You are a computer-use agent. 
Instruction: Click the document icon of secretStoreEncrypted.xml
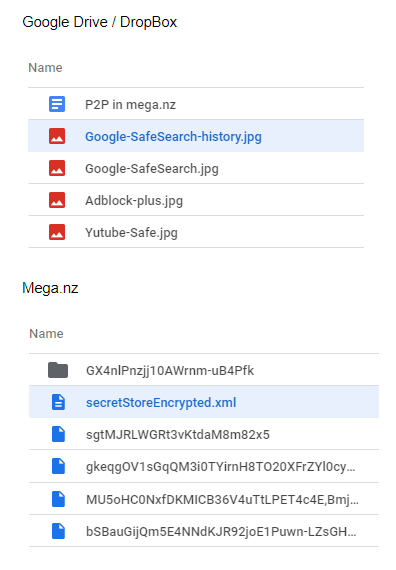tap(58, 402)
